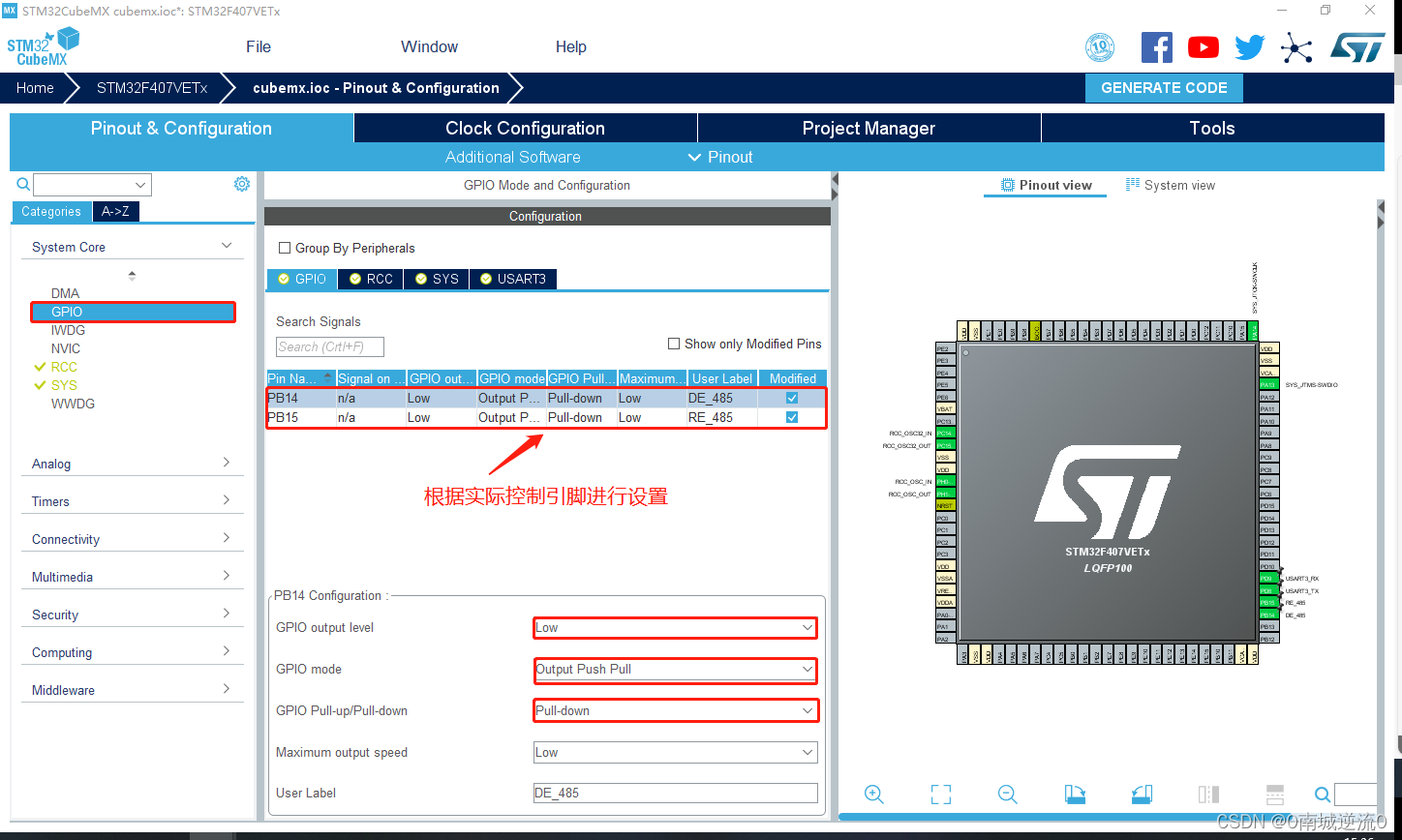Expand the Multimedia category

227,576
